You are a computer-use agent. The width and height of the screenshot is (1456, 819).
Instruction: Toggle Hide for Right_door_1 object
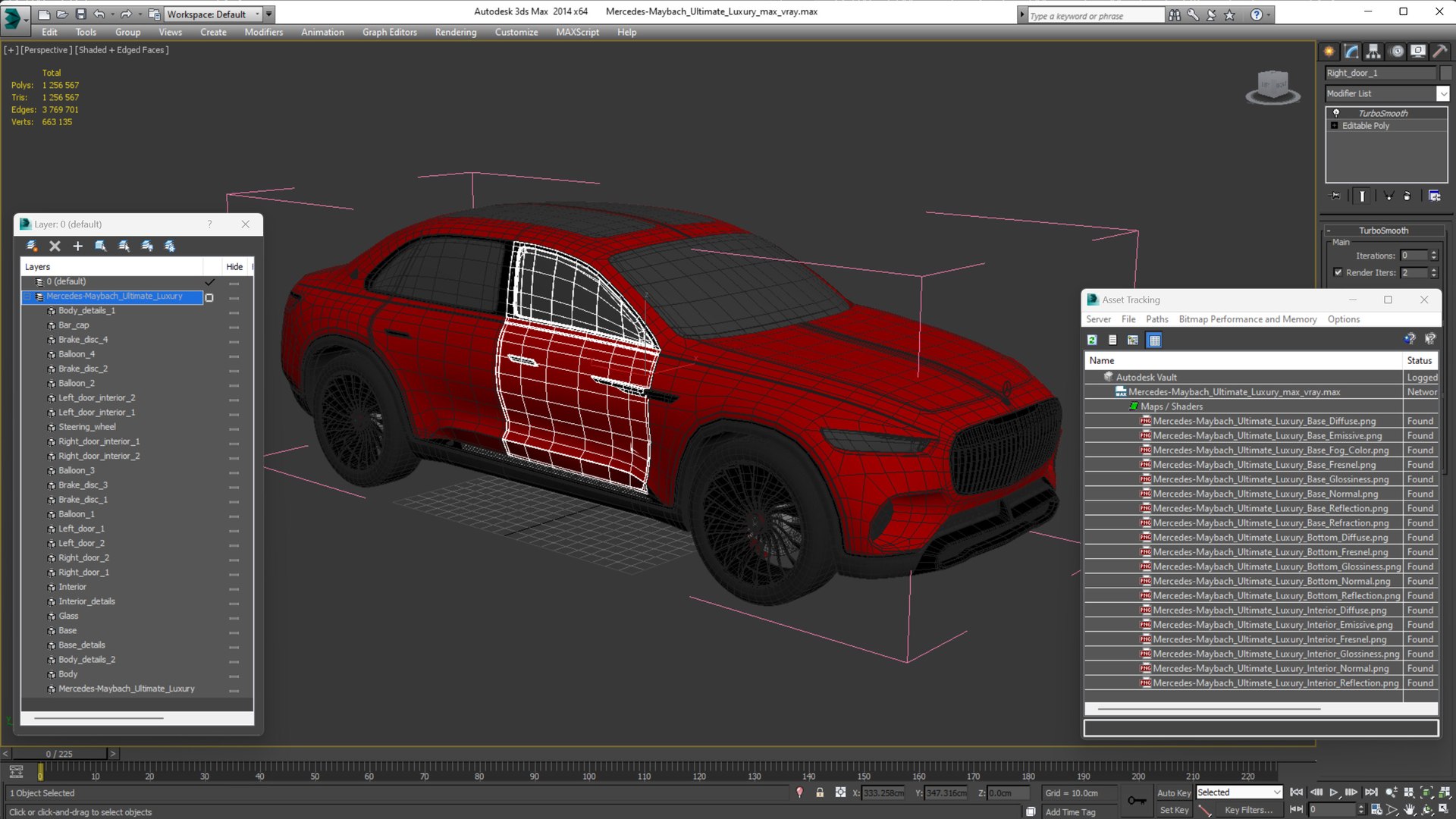pyautogui.click(x=234, y=574)
